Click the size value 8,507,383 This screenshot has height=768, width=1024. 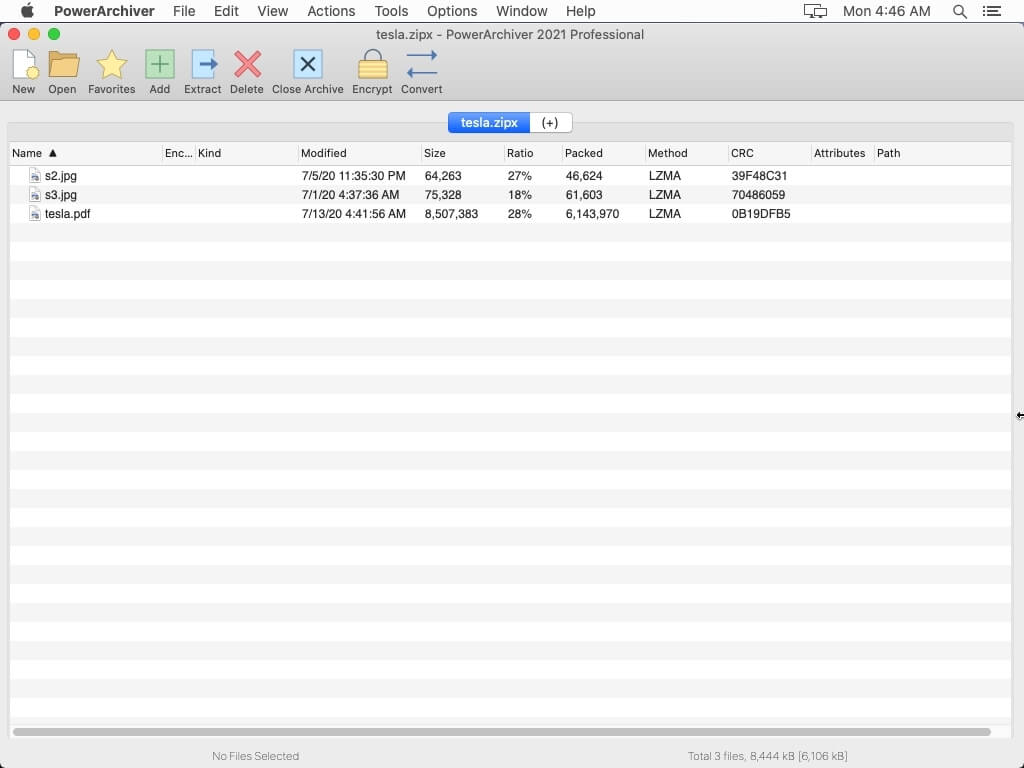tap(451, 214)
